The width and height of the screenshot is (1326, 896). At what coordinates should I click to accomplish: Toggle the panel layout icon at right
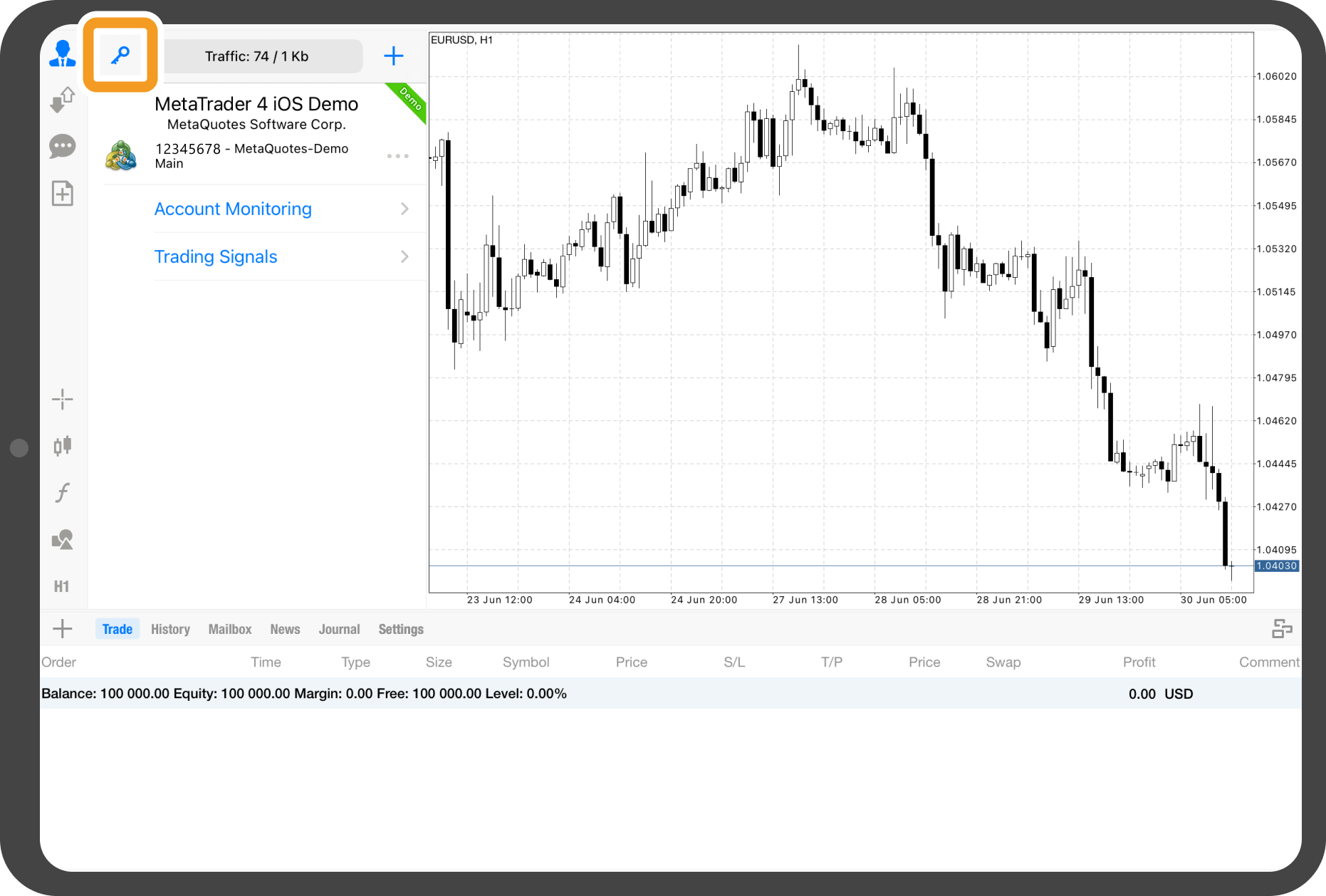coord(1282,629)
